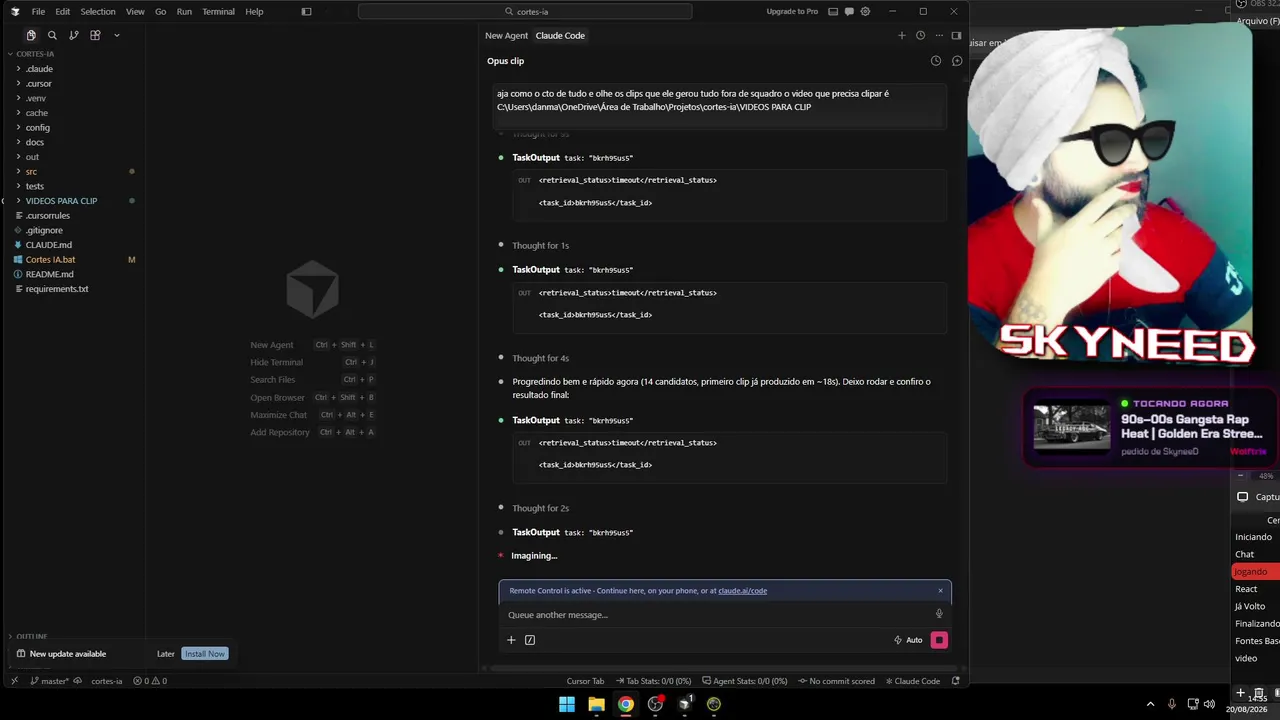The image size is (1280, 720).
Task: Open the Extensions view icon
Action: 95,35
